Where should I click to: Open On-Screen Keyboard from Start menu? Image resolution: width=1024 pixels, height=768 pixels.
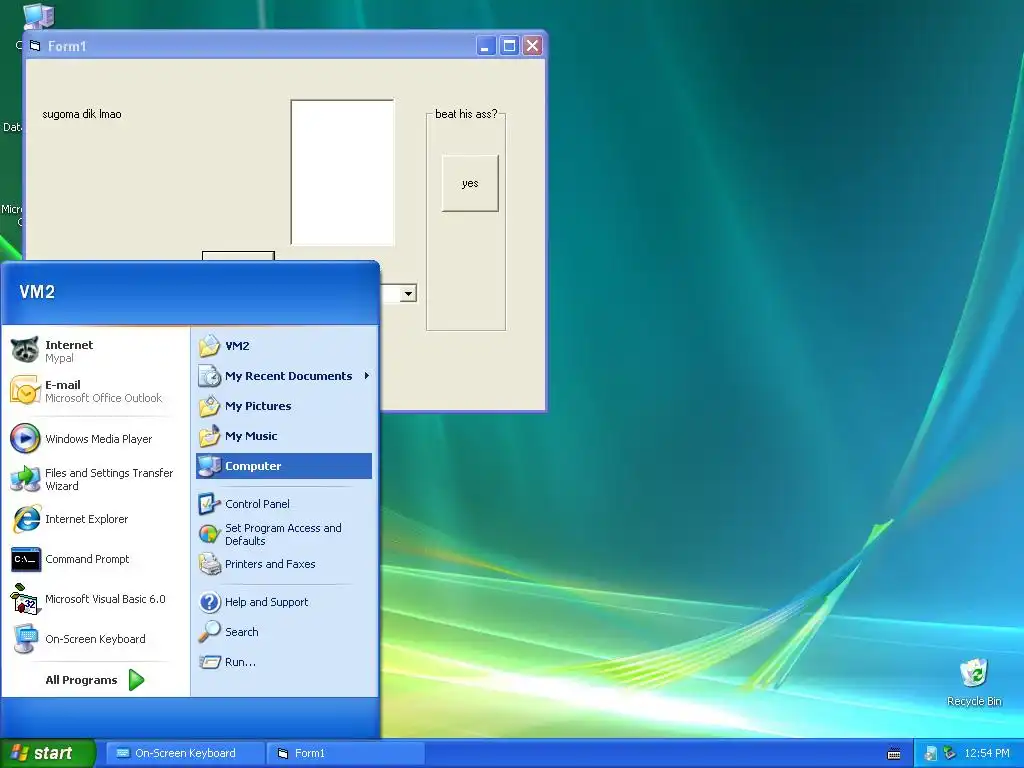[93, 639]
